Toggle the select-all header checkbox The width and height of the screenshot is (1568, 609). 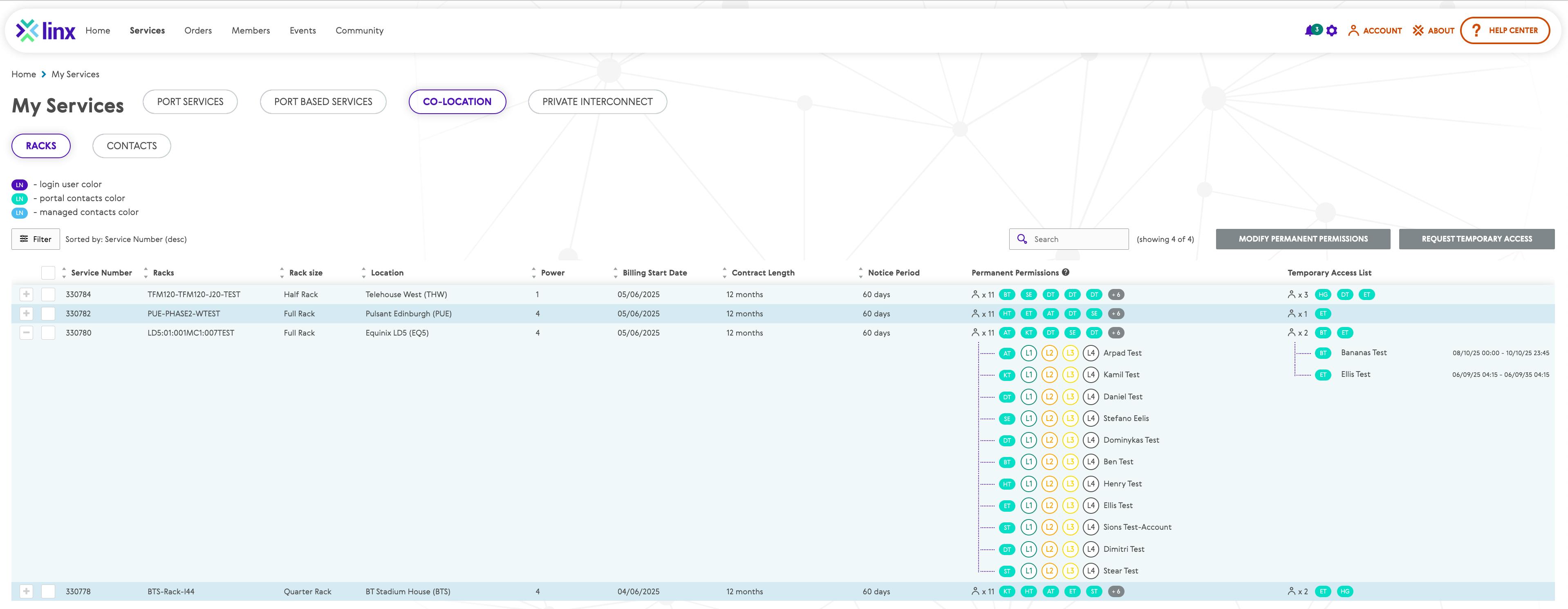pos(48,273)
